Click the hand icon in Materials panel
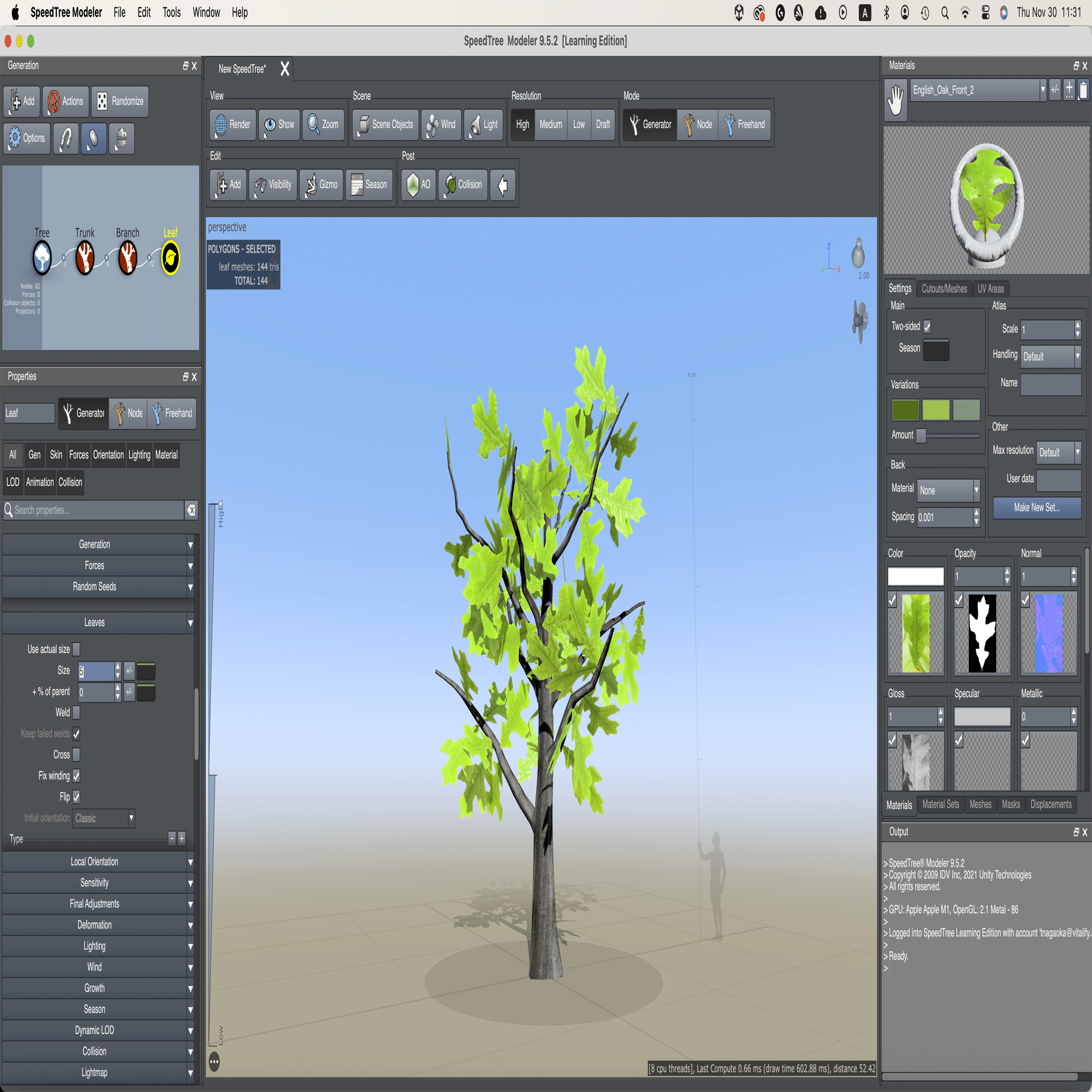Screen dimensions: 1092x1092 (x=895, y=101)
